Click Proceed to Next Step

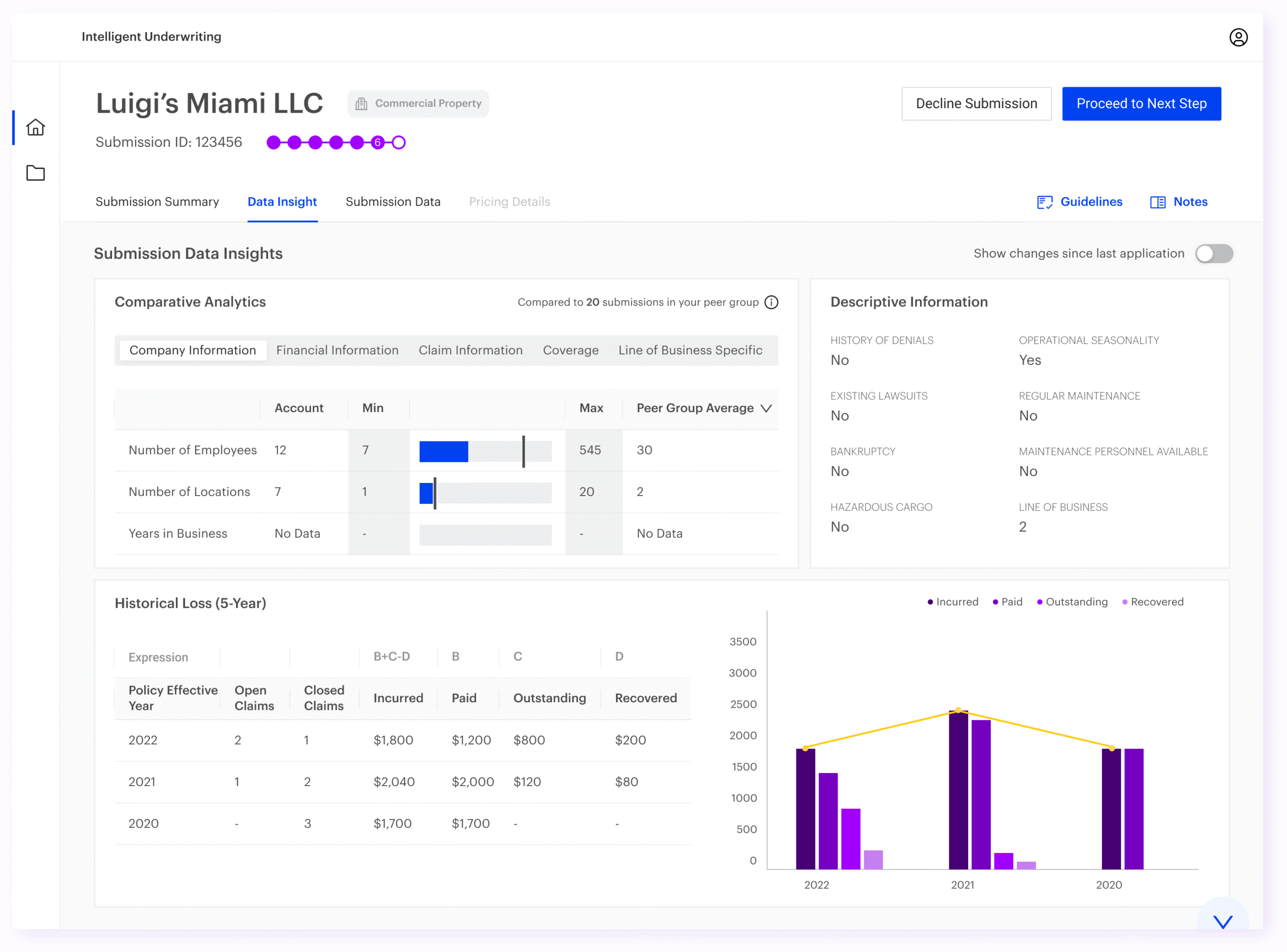click(x=1142, y=103)
